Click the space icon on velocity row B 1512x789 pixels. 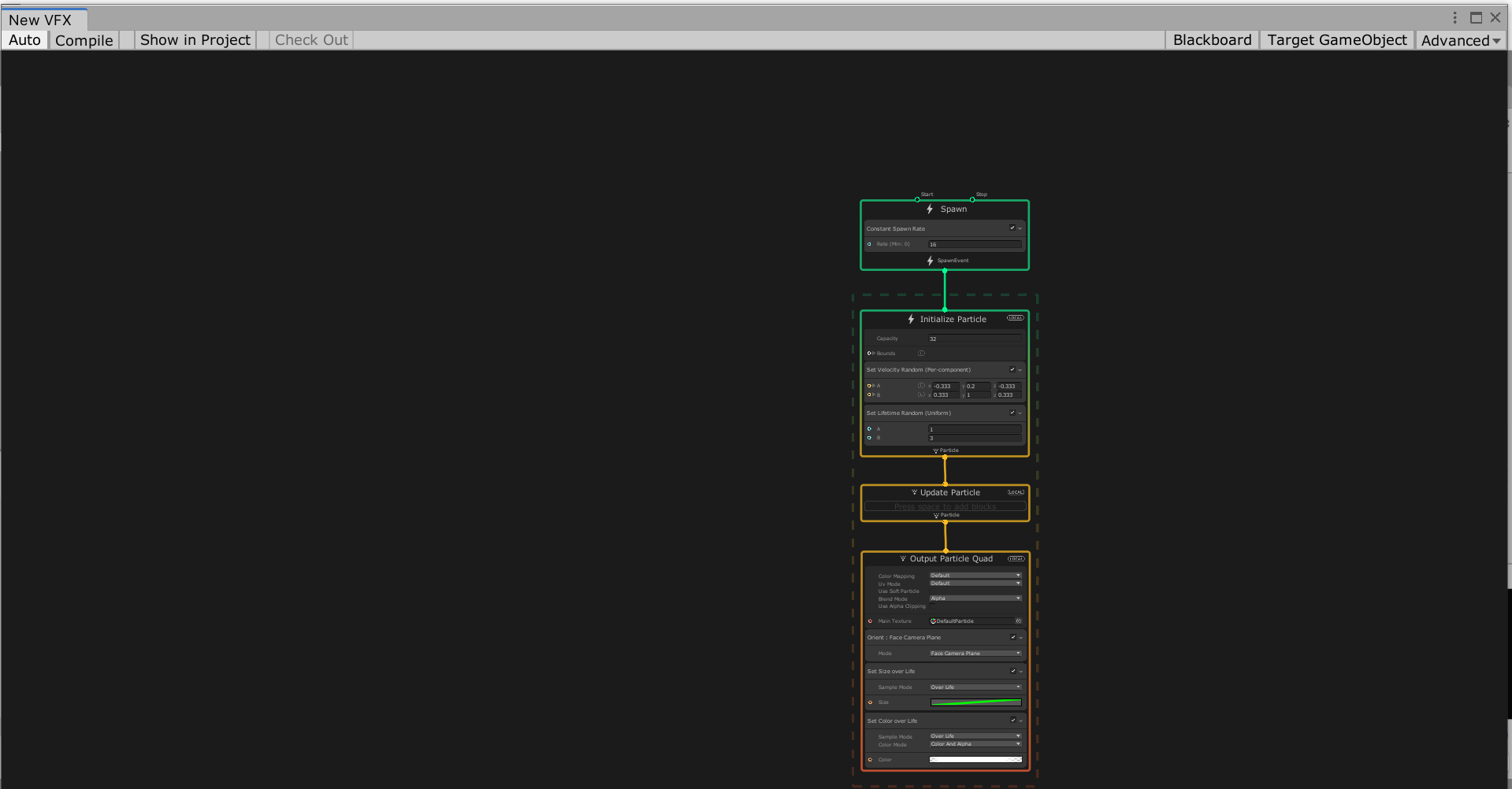(x=921, y=394)
